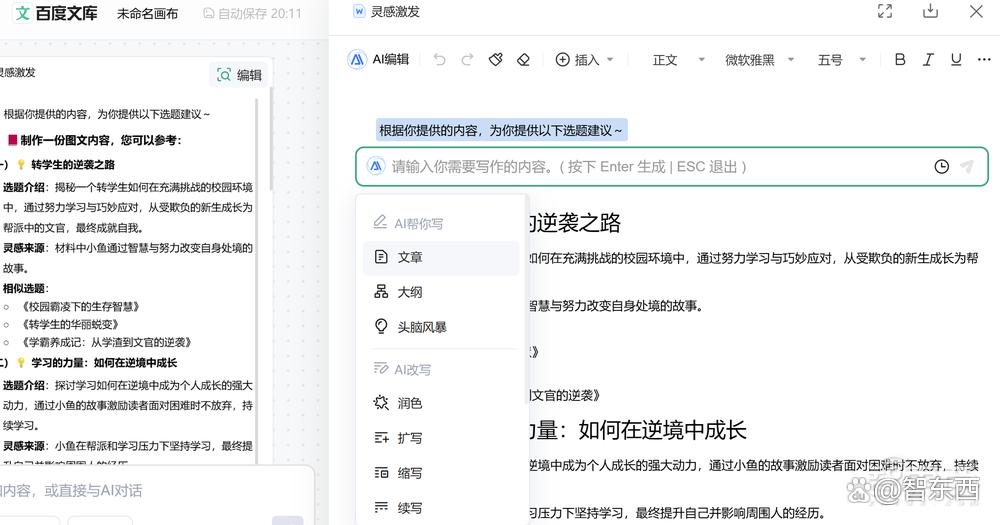This screenshot has width=1000, height=525.
Task: Open the 插入 dropdown
Action: point(584,59)
